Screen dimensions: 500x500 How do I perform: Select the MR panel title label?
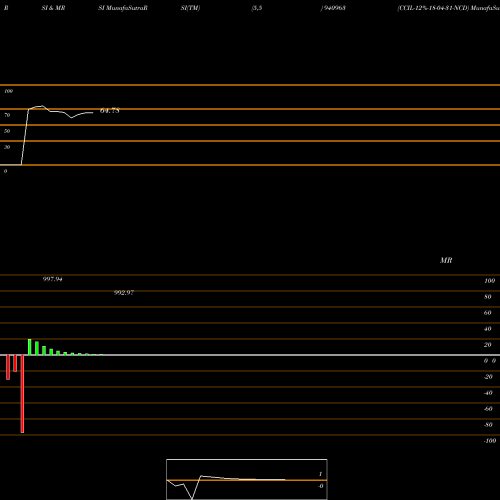pos(446,260)
